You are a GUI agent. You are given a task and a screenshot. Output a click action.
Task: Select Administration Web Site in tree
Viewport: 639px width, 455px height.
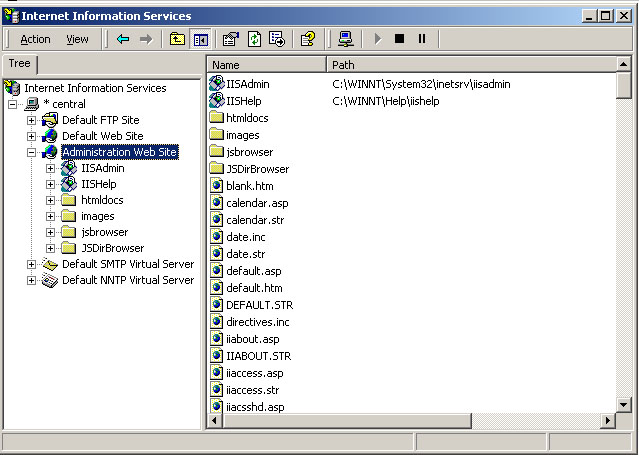click(x=120, y=152)
